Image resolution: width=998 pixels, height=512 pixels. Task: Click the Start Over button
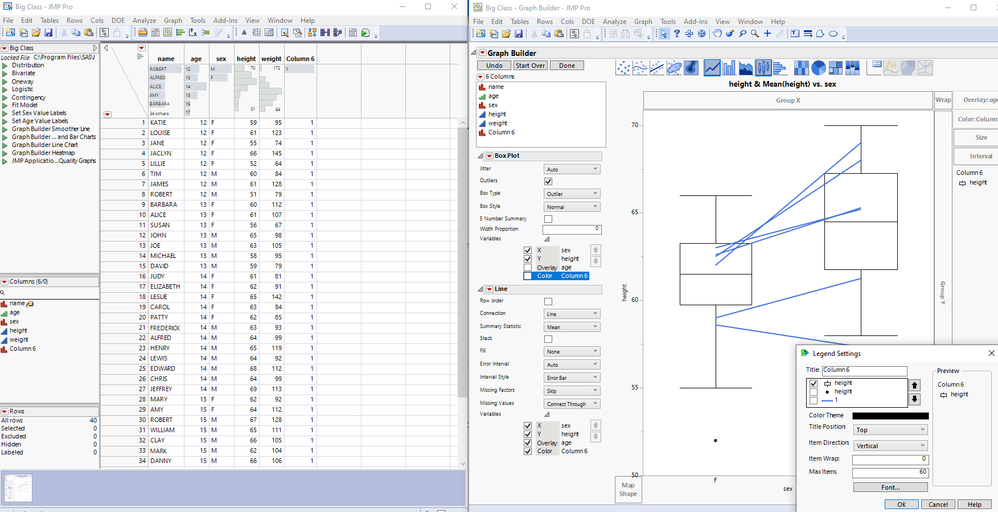click(530, 65)
